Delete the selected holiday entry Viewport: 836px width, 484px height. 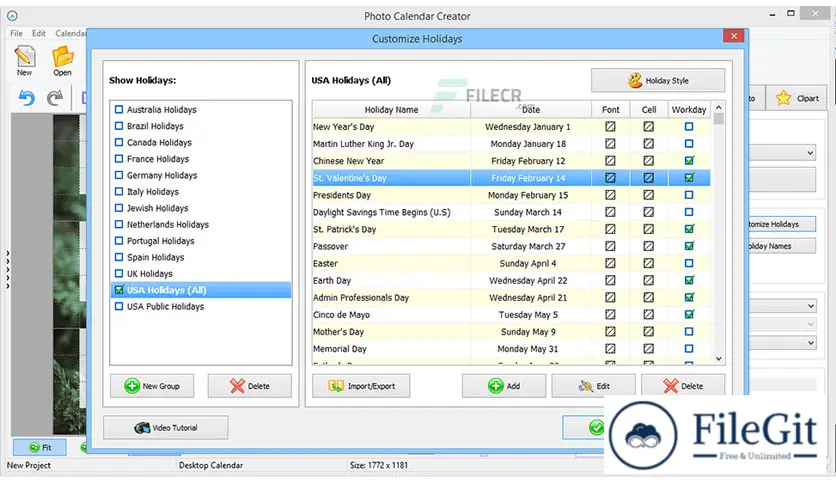[683, 386]
